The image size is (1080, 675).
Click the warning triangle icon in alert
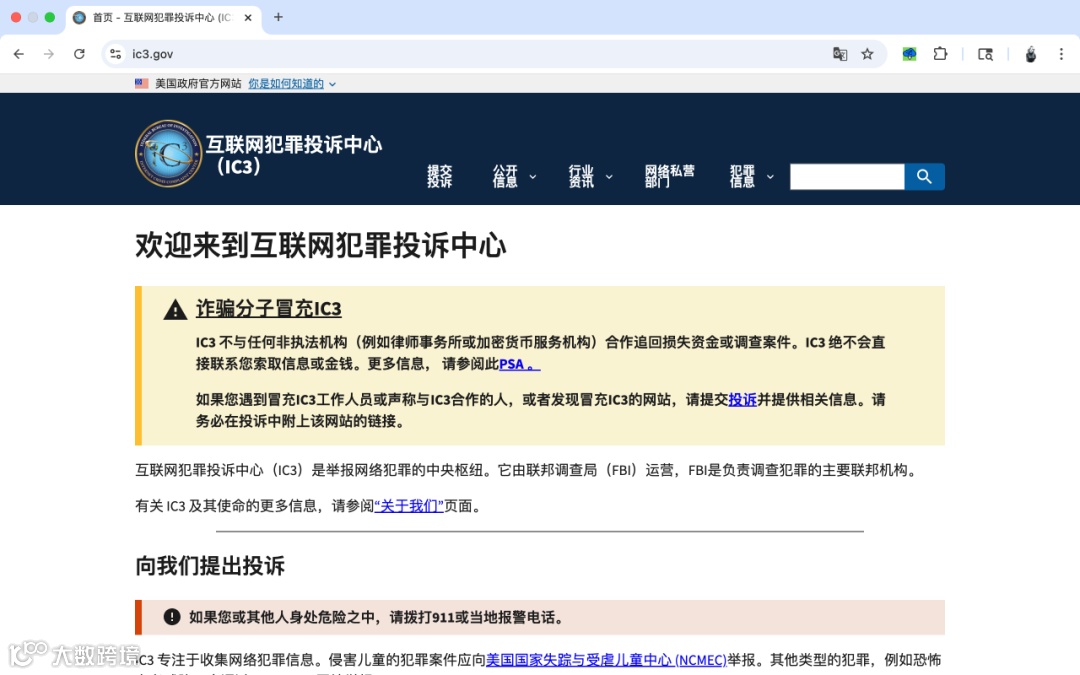[176, 310]
